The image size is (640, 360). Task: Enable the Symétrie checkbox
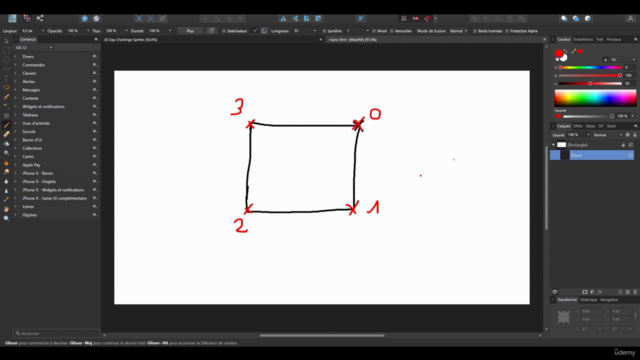coord(324,31)
